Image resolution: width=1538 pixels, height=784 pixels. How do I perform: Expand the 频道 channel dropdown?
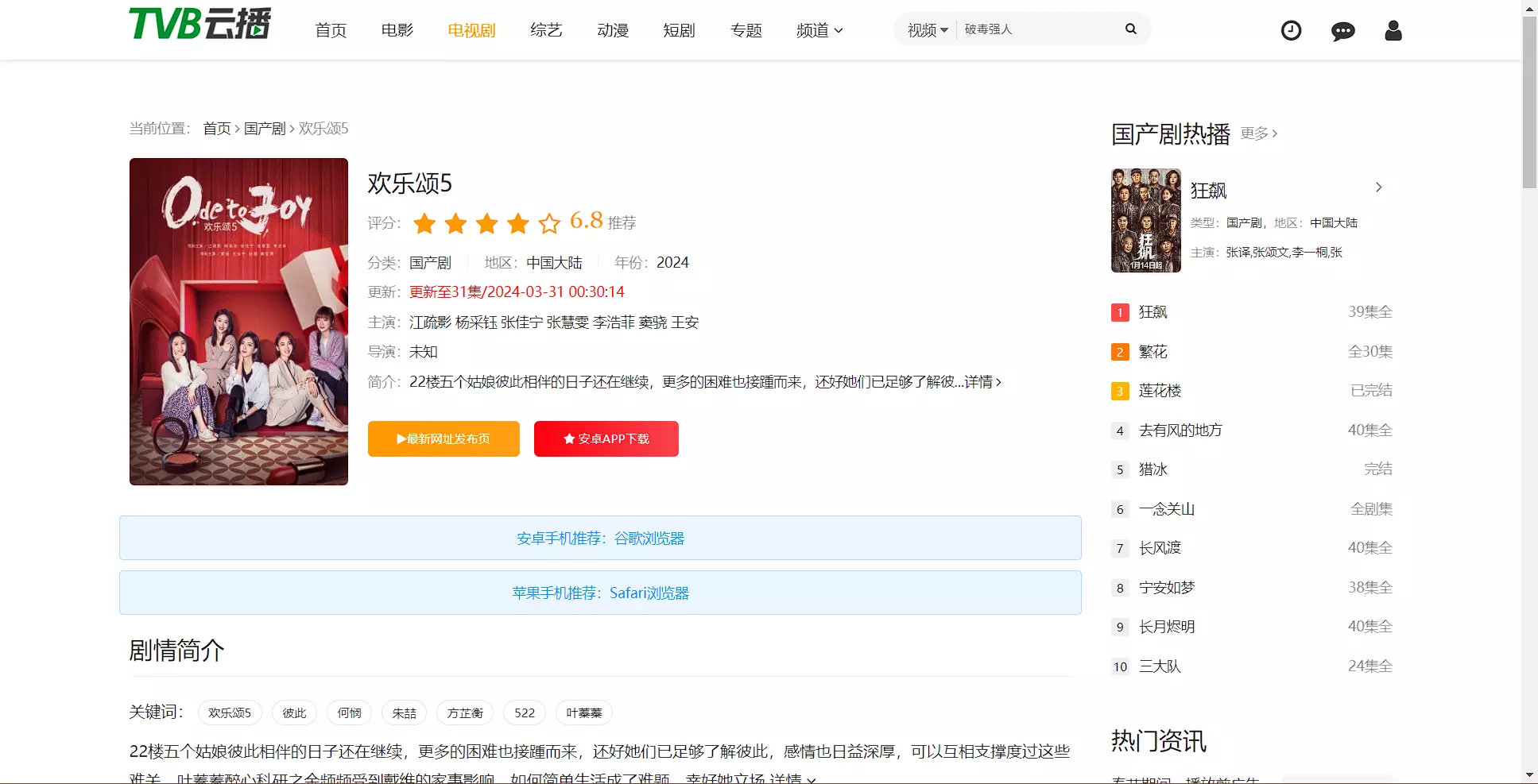(x=819, y=30)
